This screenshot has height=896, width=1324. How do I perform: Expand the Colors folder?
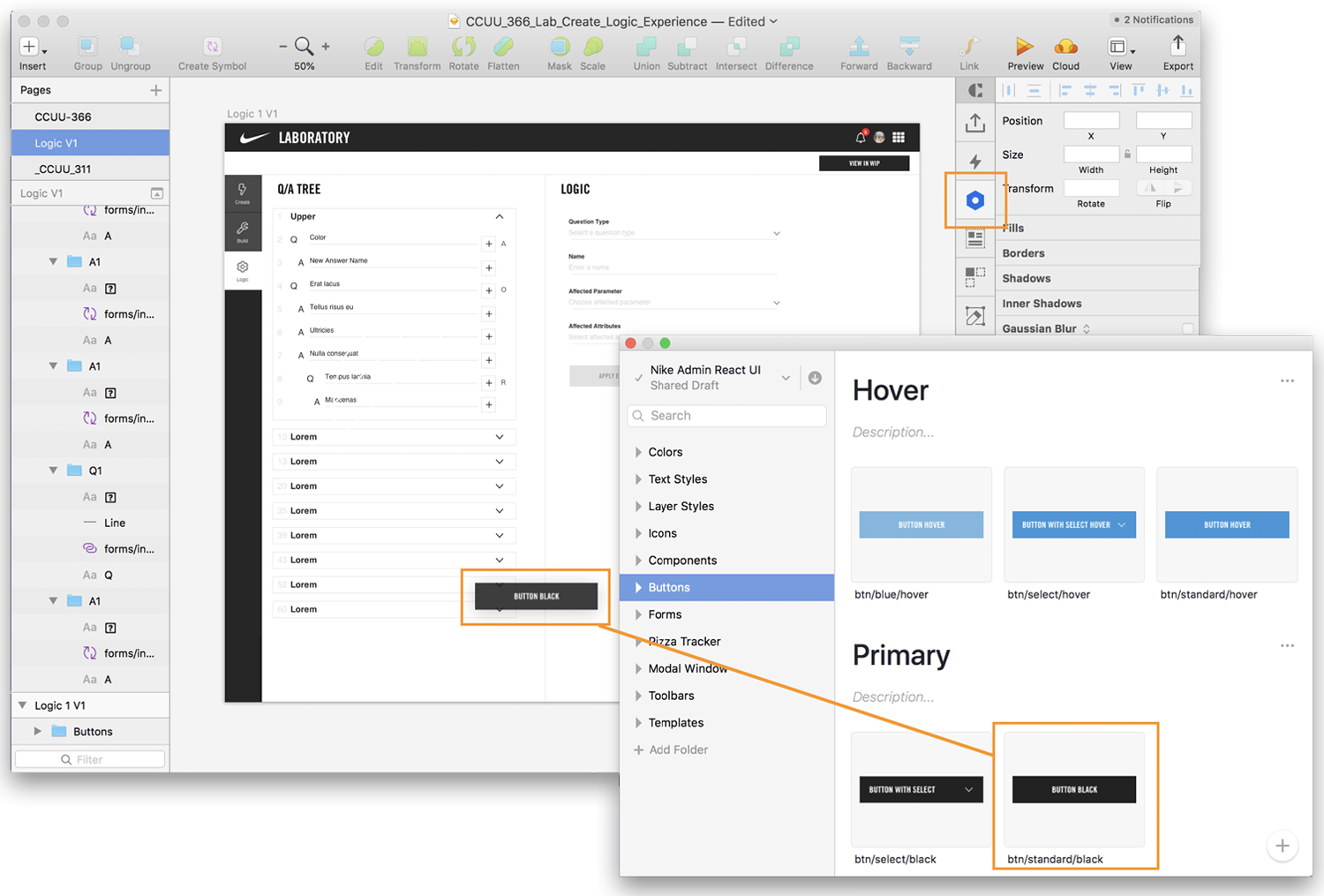pyautogui.click(x=638, y=452)
